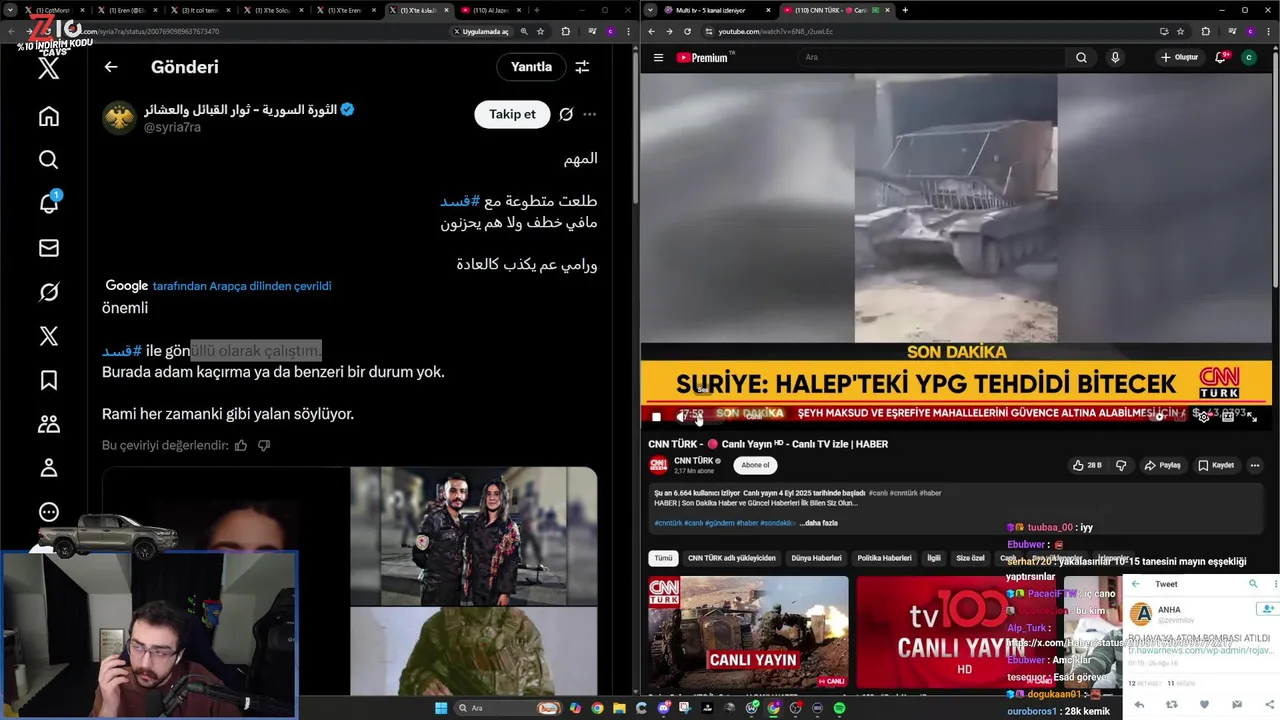Viewport: 1280px width, 720px height.
Task: Open a new tab in the YouTube window
Action: 905,10
